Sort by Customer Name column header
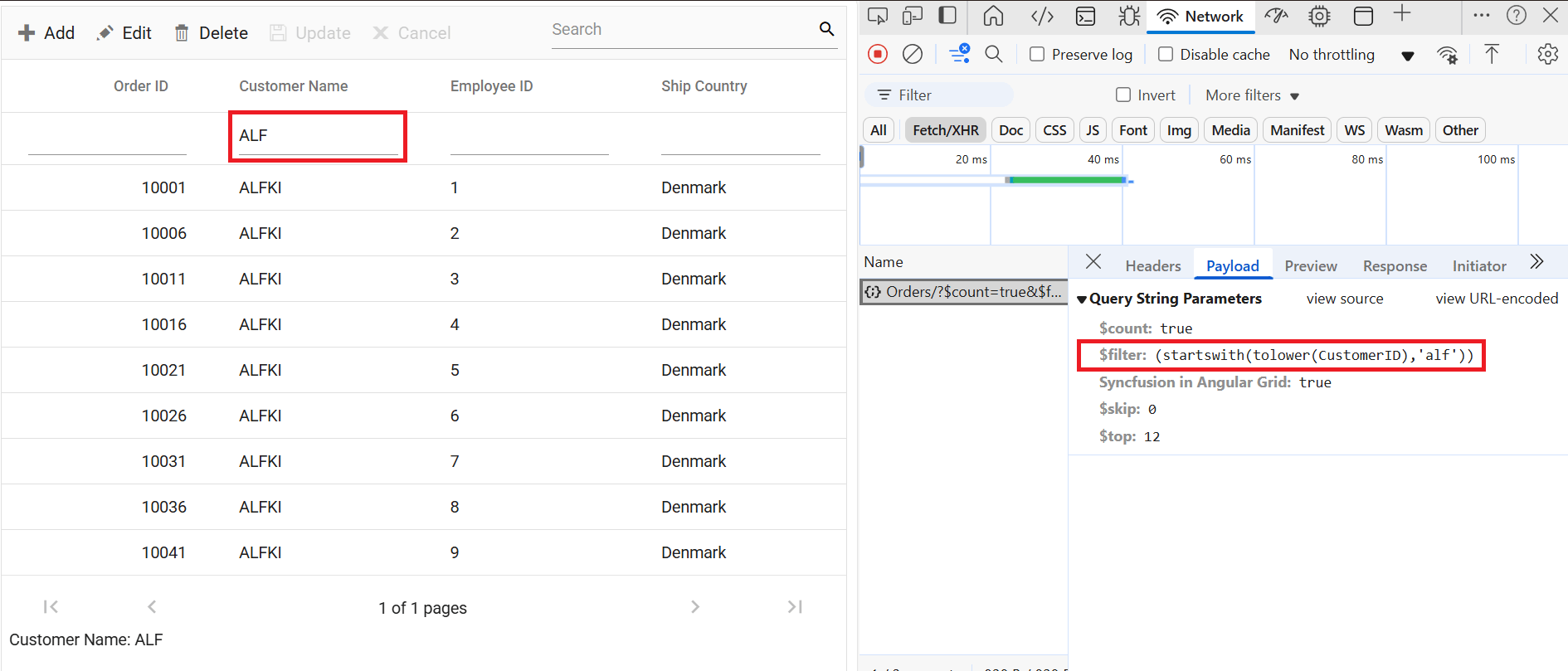The image size is (1568, 671). pyautogui.click(x=294, y=86)
